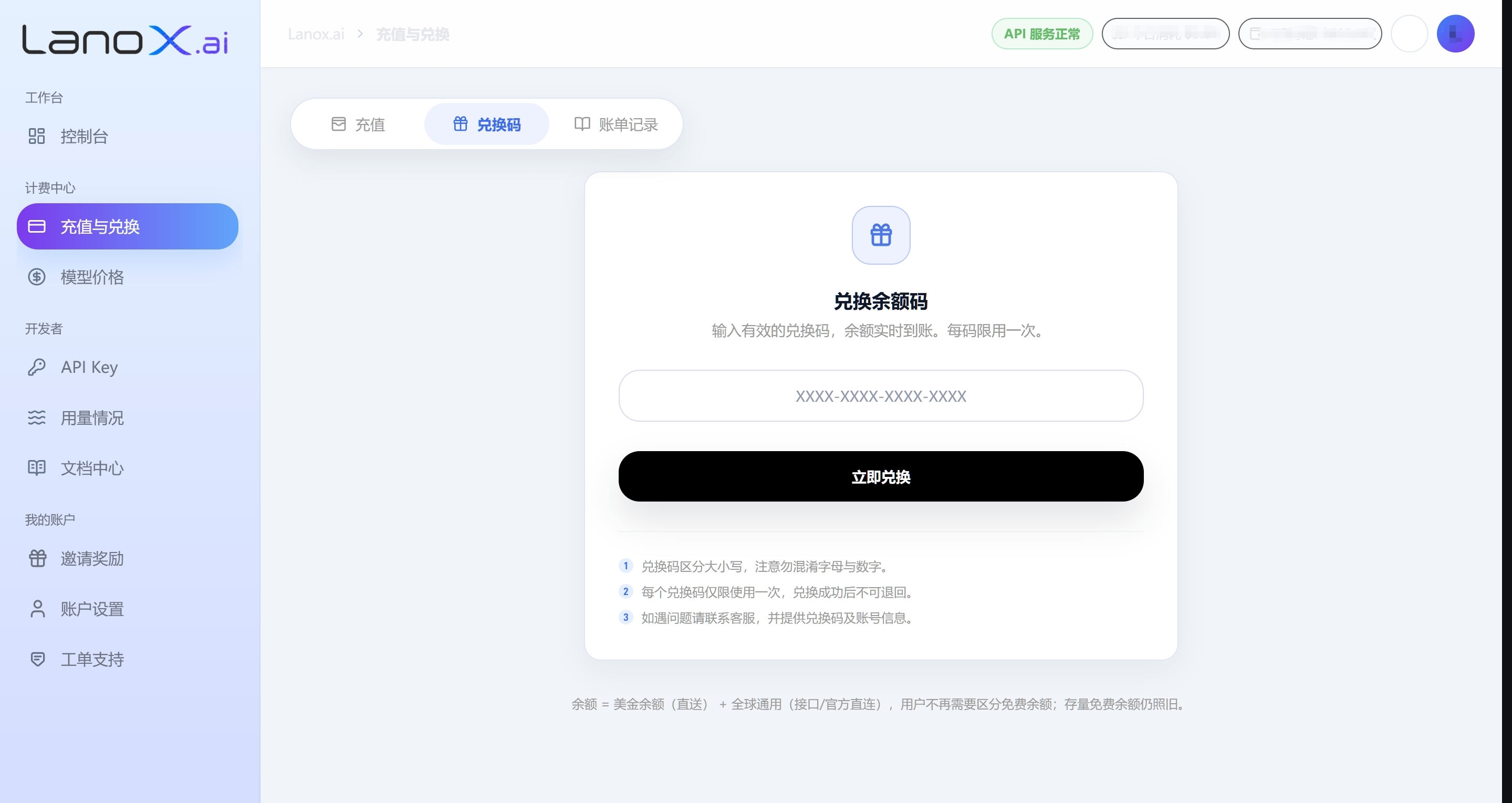
Task: Click the 邀请奖励 gift icon
Action: (38, 558)
